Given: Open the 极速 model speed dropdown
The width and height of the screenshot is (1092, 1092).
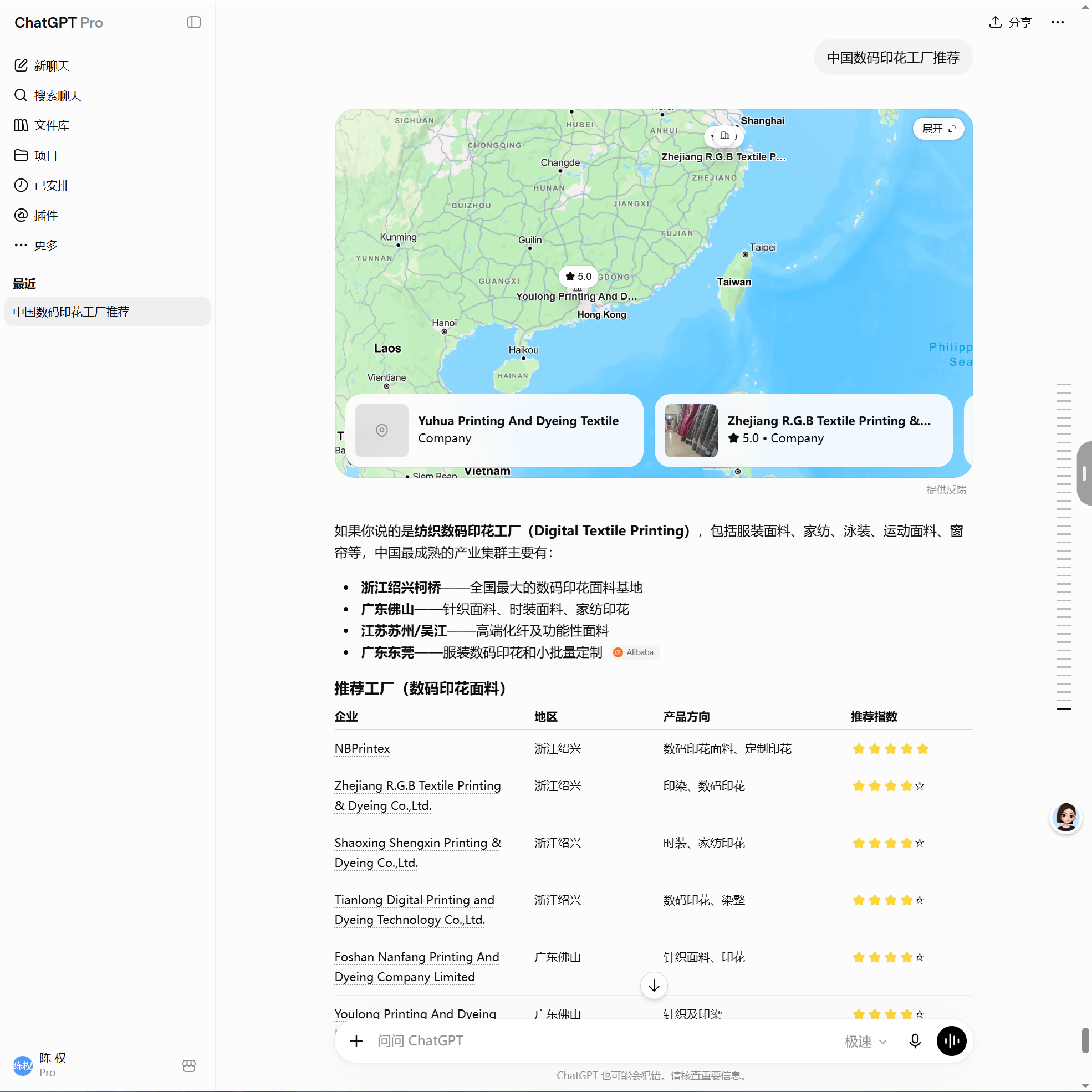Looking at the screenshot, I should 866,1041.
